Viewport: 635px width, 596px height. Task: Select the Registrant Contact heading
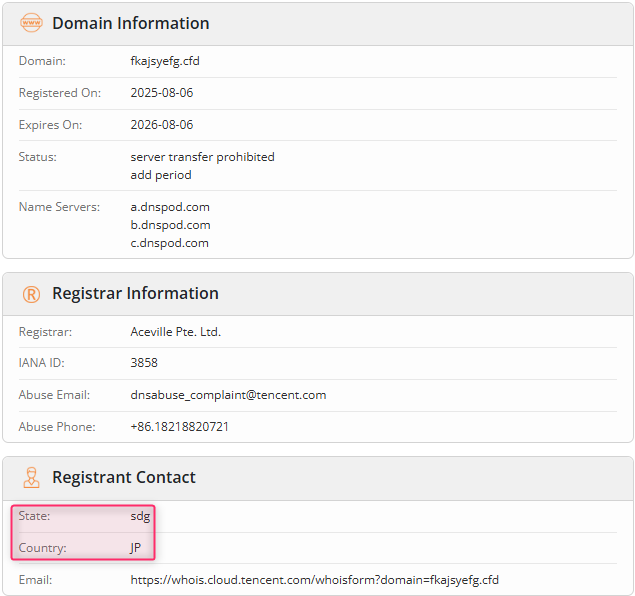(124, 477)
